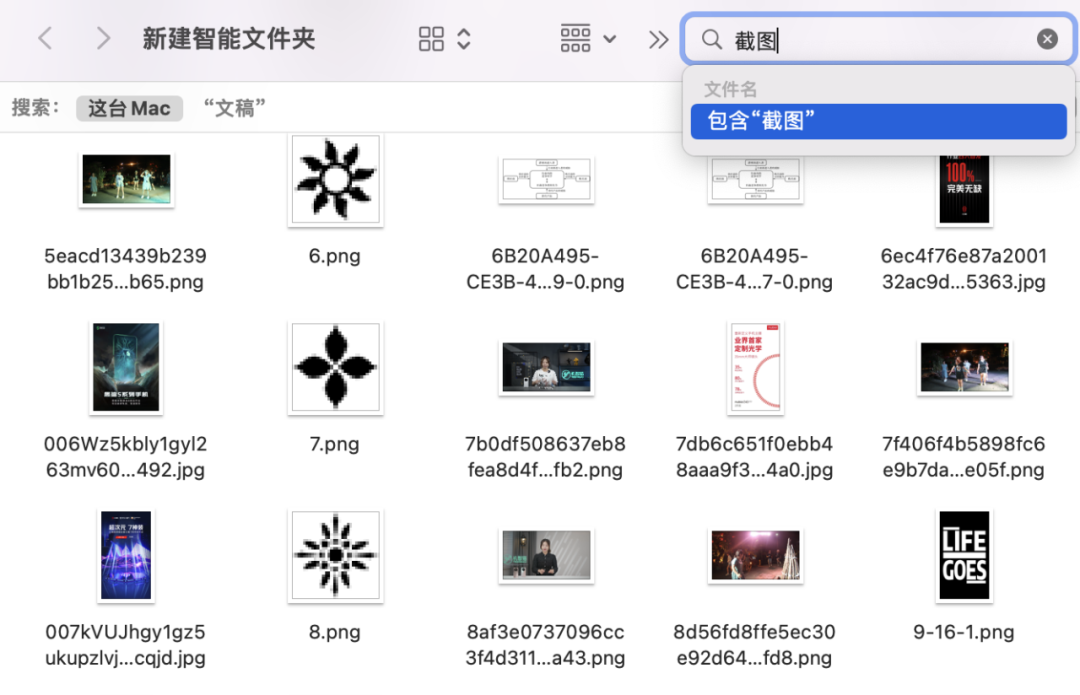1080x695 pixels.
Task: Clear the search field with the x icon
Action: point(1047,38)
